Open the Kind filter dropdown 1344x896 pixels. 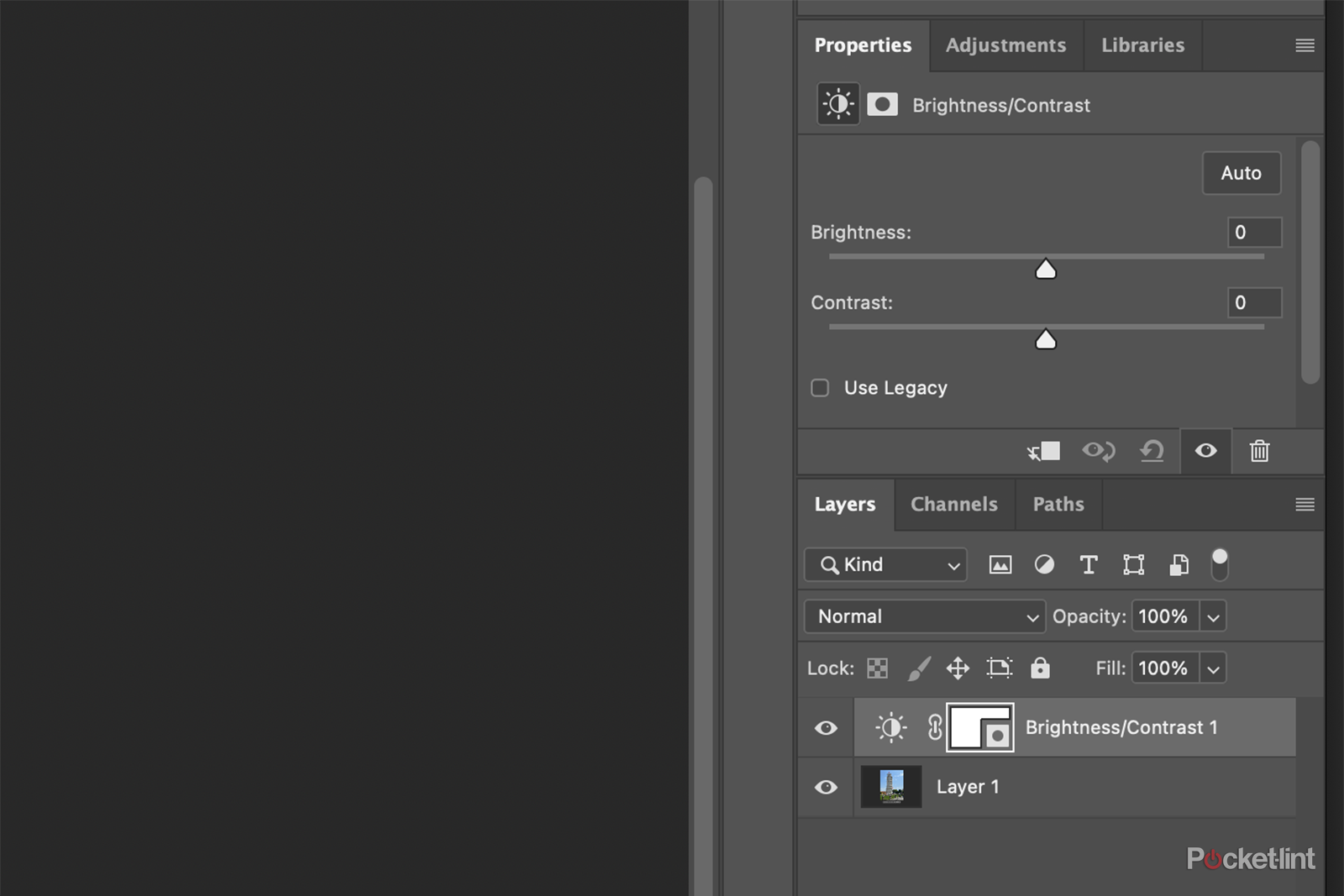coord(885,564)
